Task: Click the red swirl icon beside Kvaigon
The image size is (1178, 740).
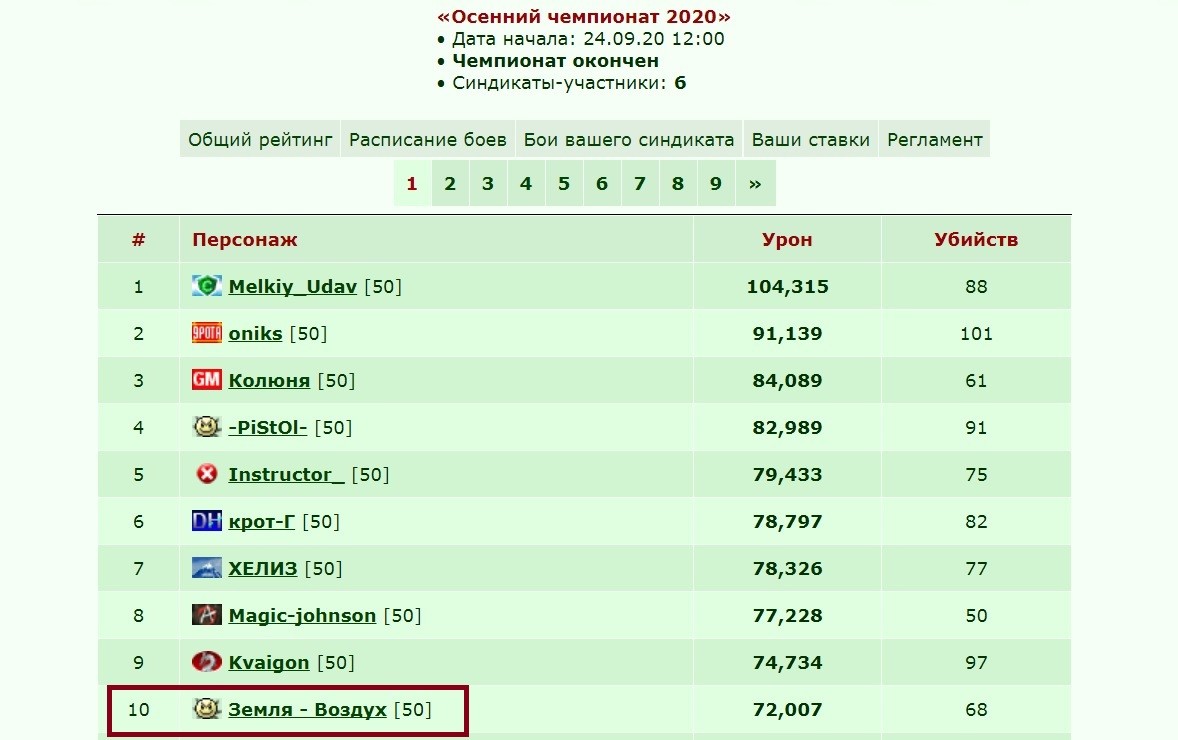Action: [207, 662]
